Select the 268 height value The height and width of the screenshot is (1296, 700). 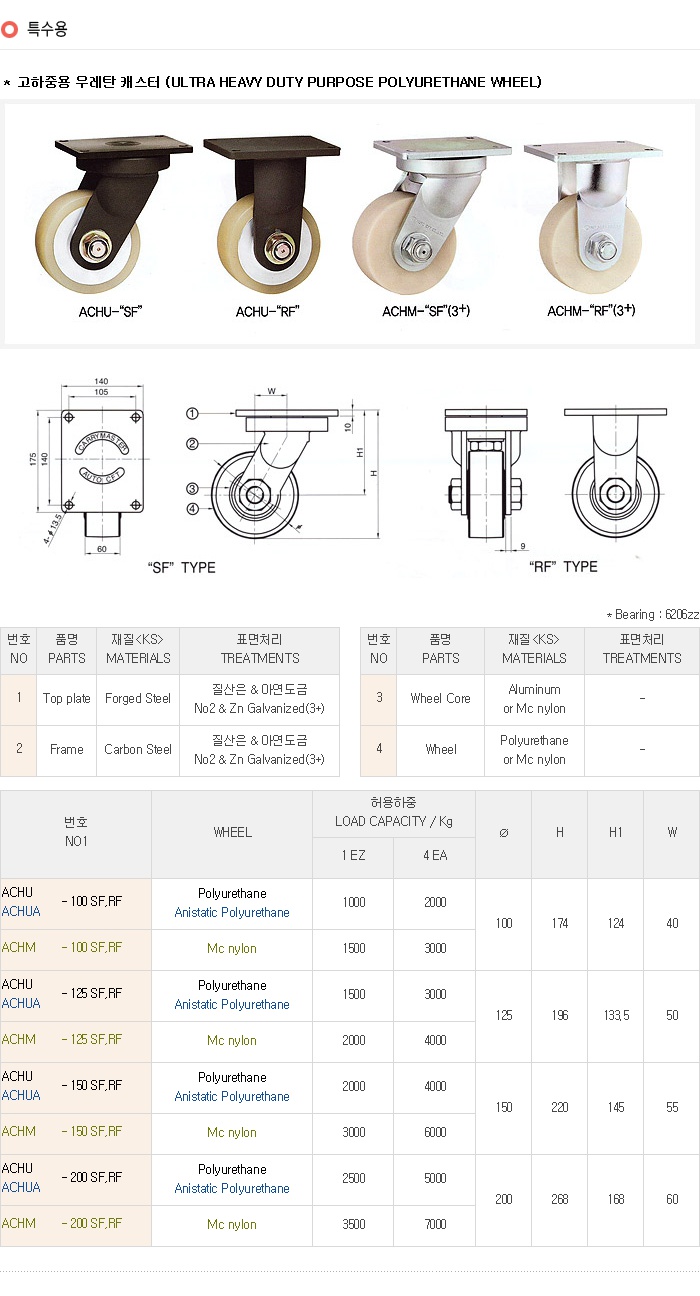click(560, 1200)
